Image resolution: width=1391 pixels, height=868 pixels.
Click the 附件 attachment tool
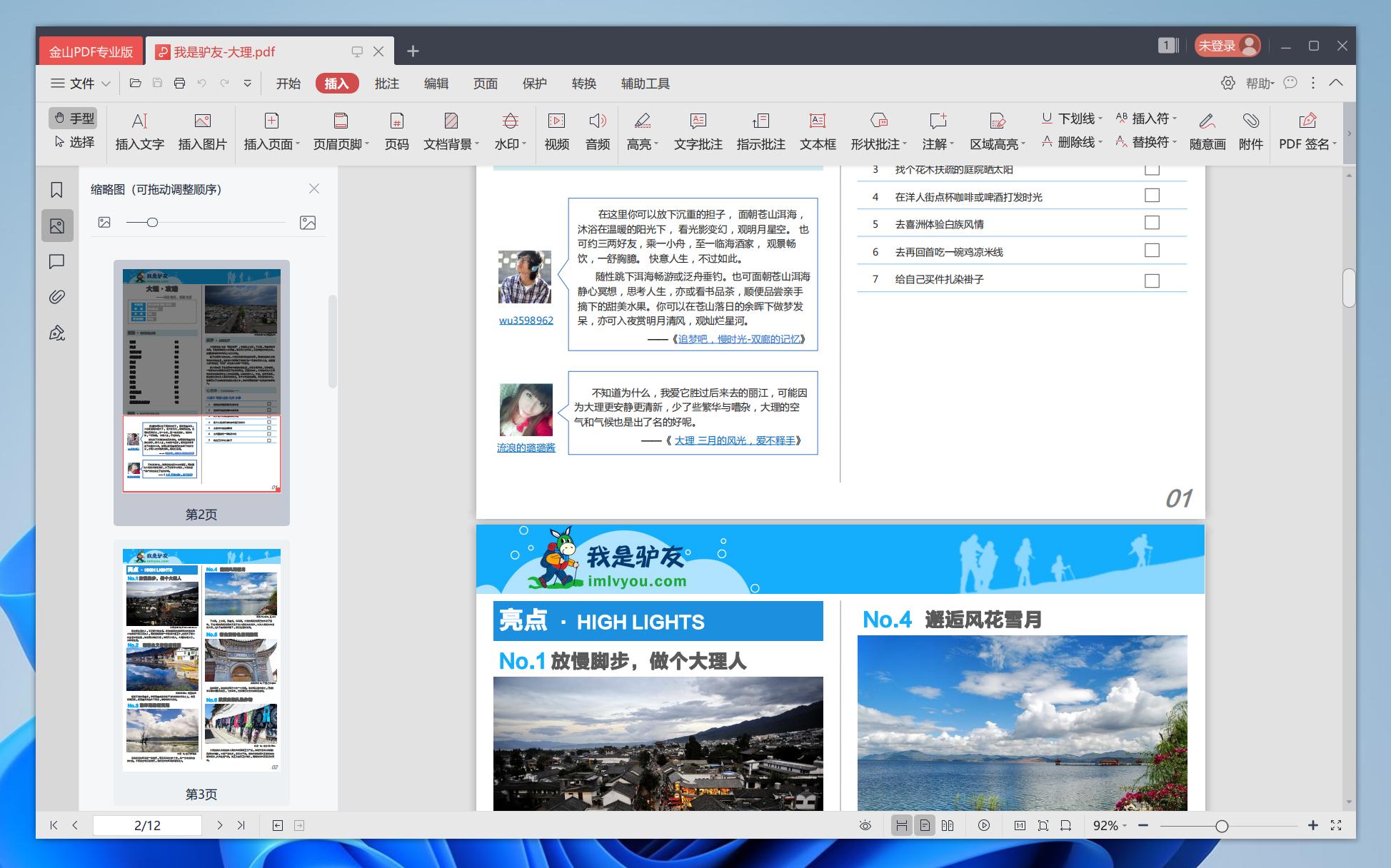(x=1251, y=131)
